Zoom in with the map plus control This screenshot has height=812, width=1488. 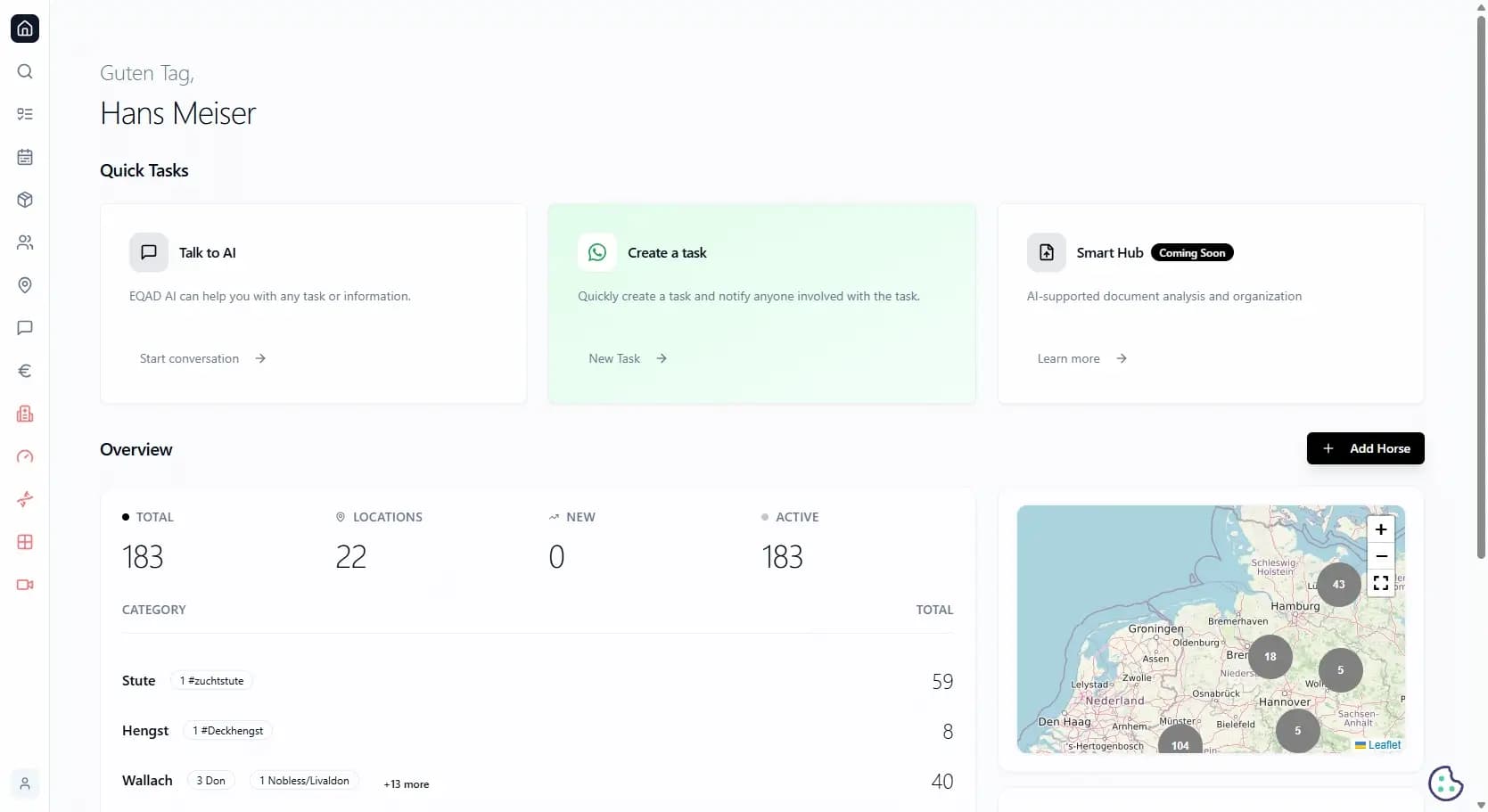pyautogui.click(x=1381, y=529)
